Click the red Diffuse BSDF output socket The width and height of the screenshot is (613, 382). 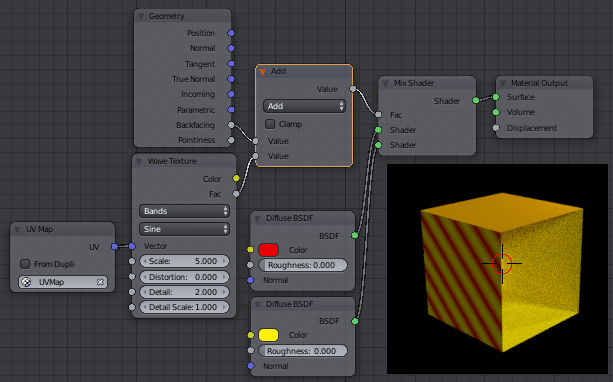pyautogui.click(x=355, y=235)
